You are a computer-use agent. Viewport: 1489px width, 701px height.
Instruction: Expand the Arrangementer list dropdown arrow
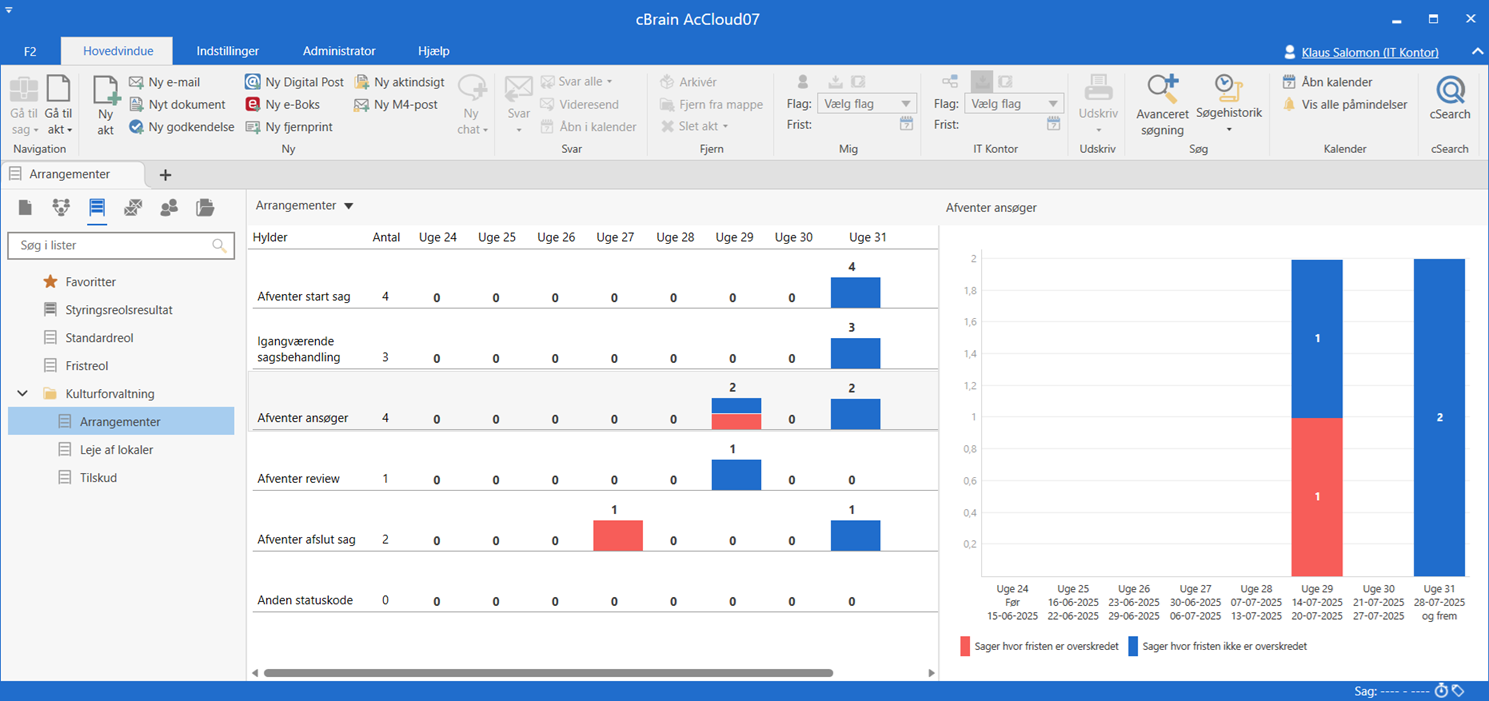coord(349,206)
